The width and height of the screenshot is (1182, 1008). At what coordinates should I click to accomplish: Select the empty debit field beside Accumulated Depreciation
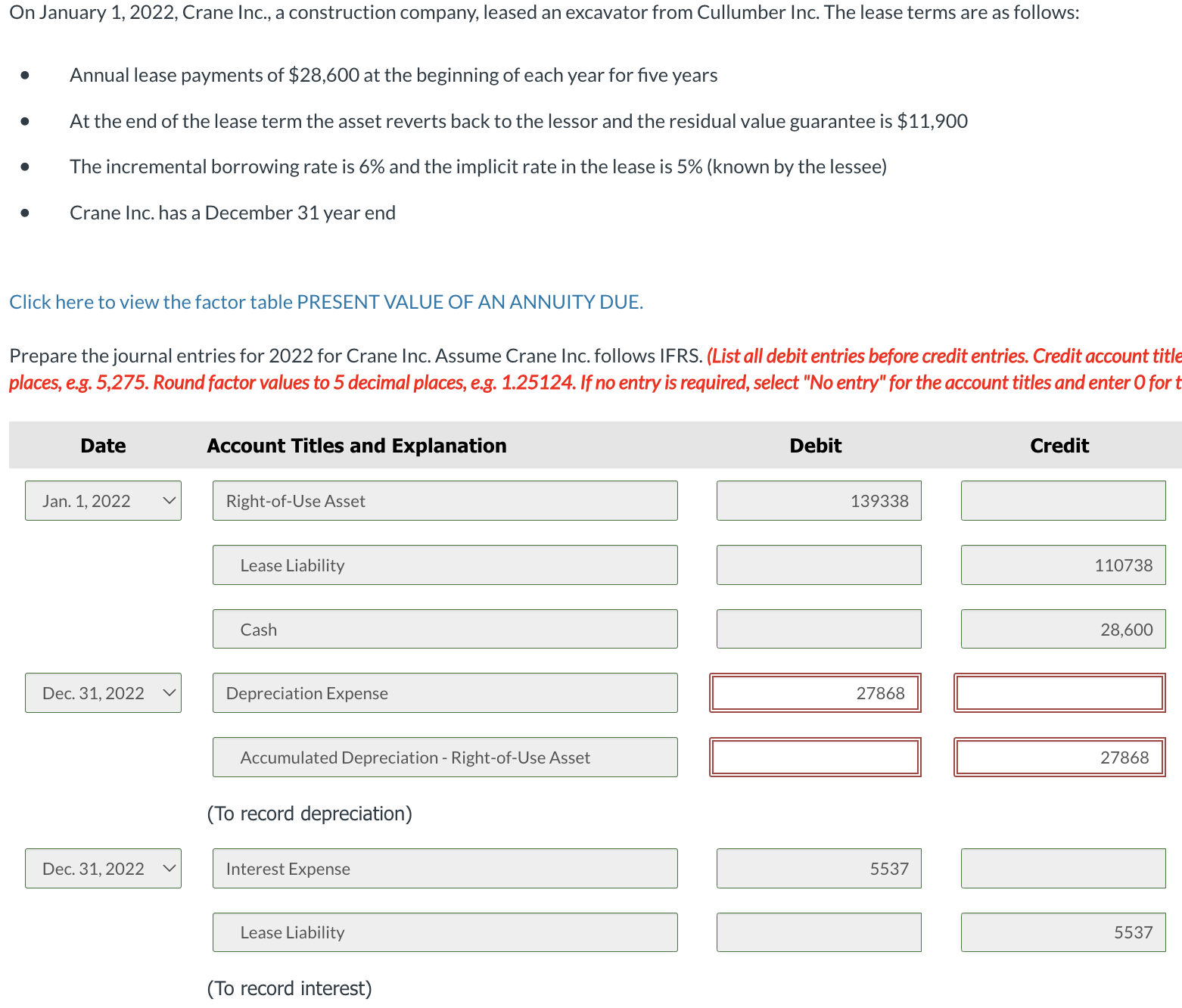(x=815, y=757)
